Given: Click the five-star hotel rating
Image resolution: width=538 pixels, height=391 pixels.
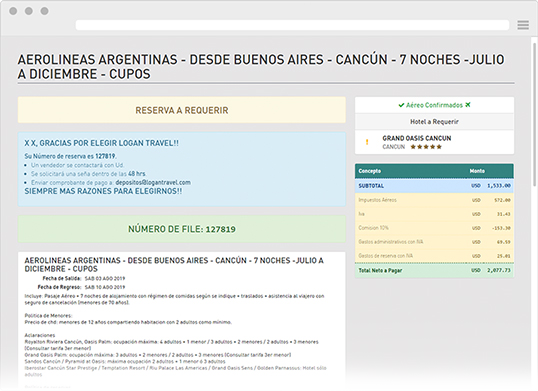Looking at the screenshot, I should [426, 147].
